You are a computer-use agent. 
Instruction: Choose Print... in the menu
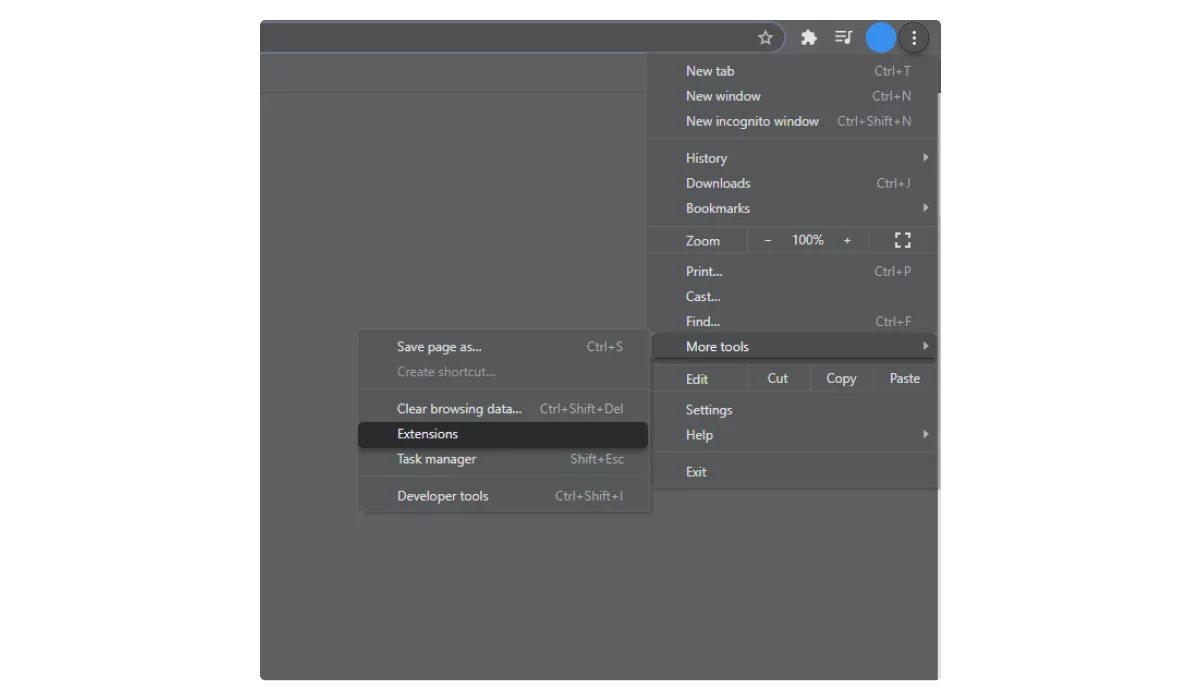(794, 271)
